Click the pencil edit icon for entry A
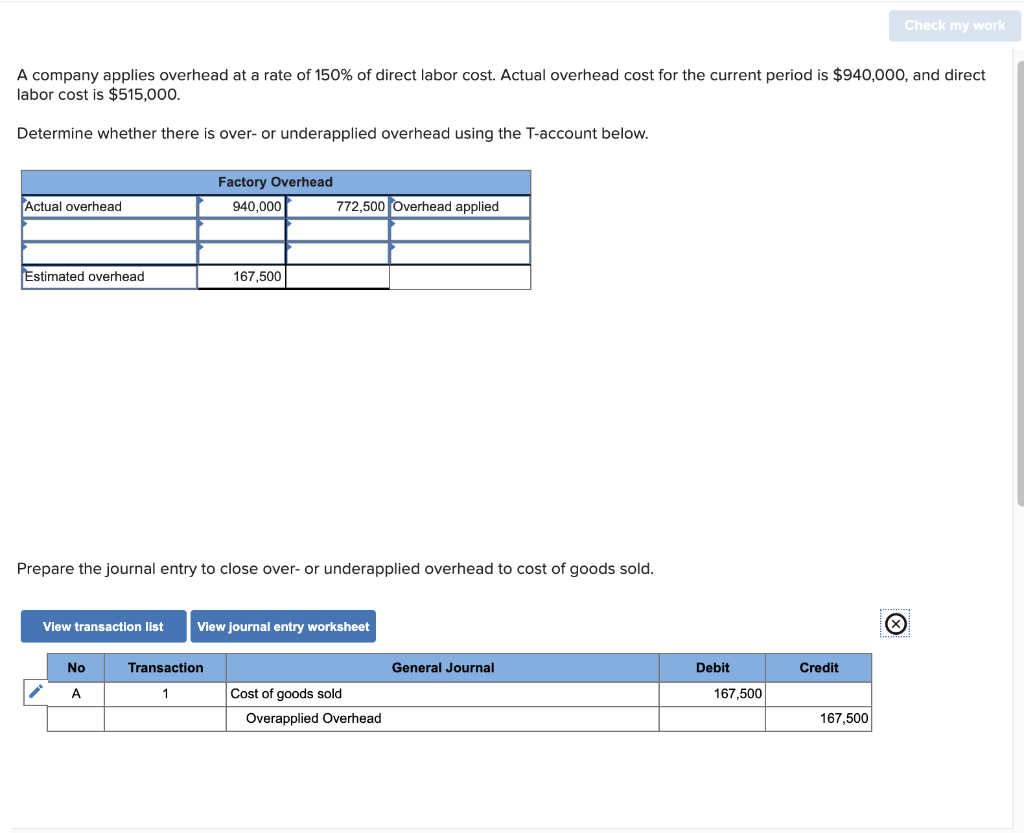The width and height of the screenshot is (1024, 833). point(36,693)
